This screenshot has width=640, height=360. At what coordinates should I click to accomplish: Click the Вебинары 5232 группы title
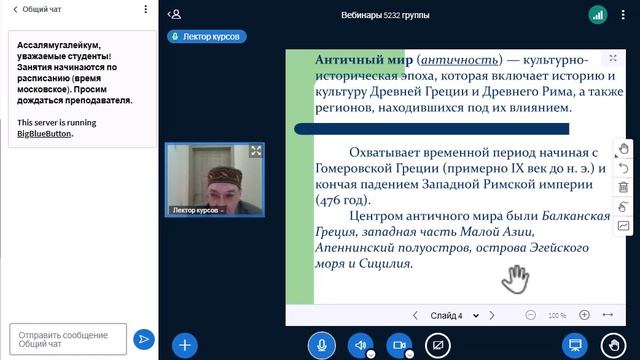click(385, 15)
